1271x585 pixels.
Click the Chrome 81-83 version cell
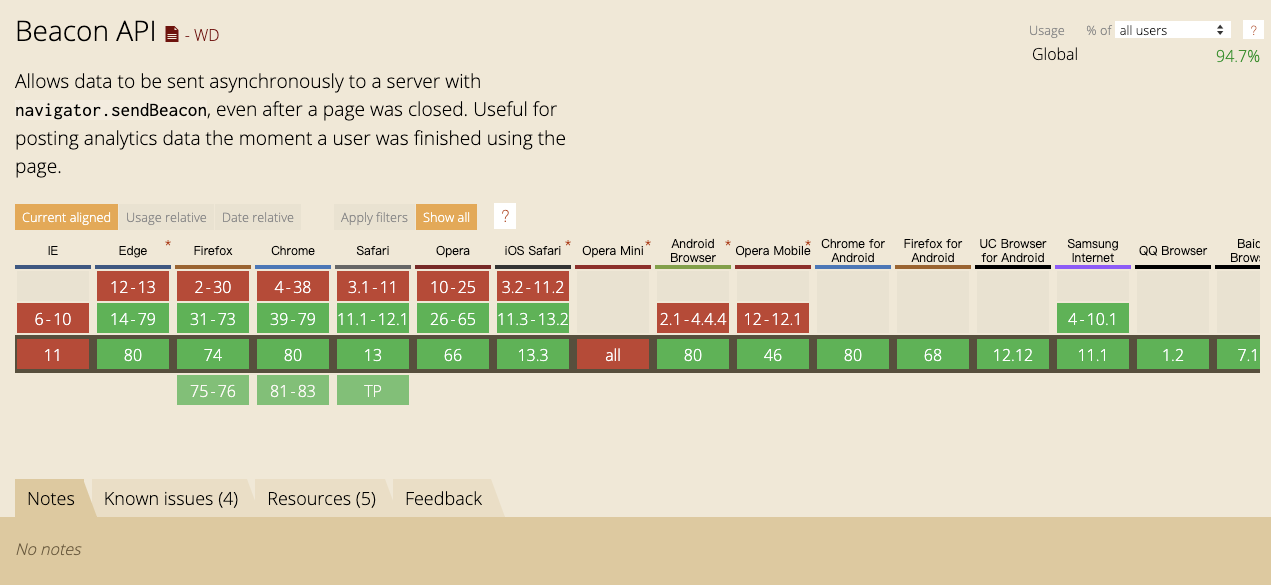tap(293, 391)
